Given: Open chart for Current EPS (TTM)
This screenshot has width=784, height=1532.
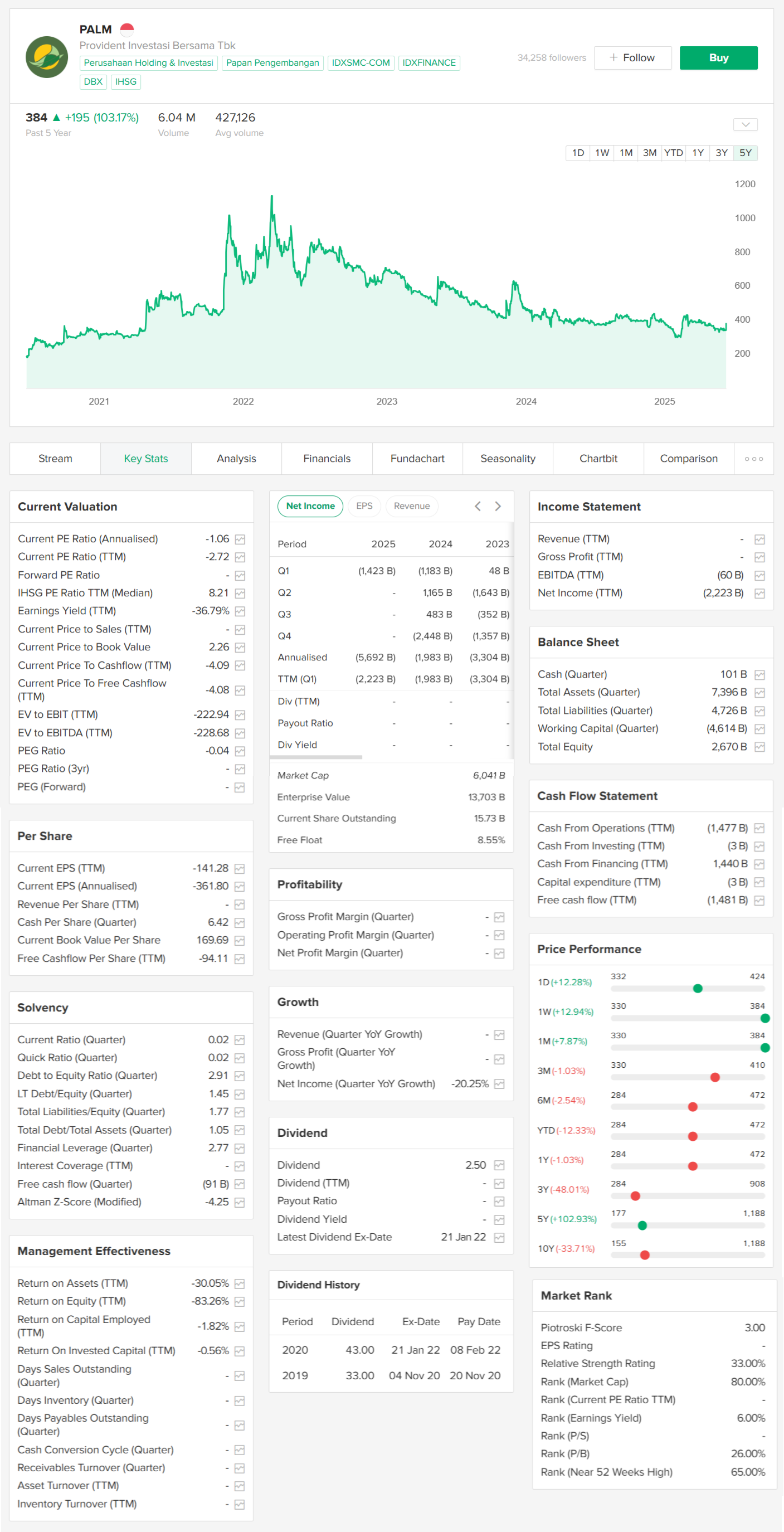Looking at the screenshot, I should click(240, 869).
